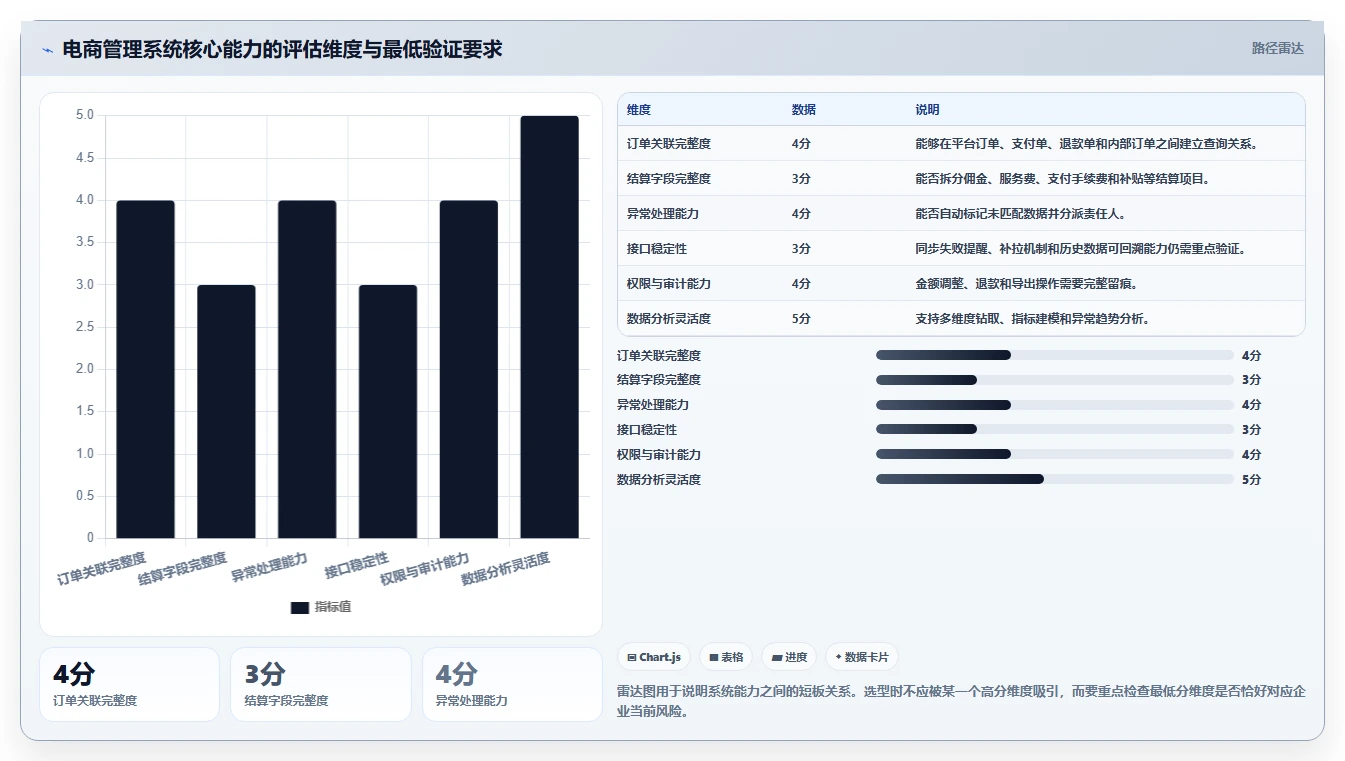The image size is (1345, 761).
Task: Click the page title 电商管理系统核心能力的评估维度与最低验证要求
Action: [x=282, y=49]
